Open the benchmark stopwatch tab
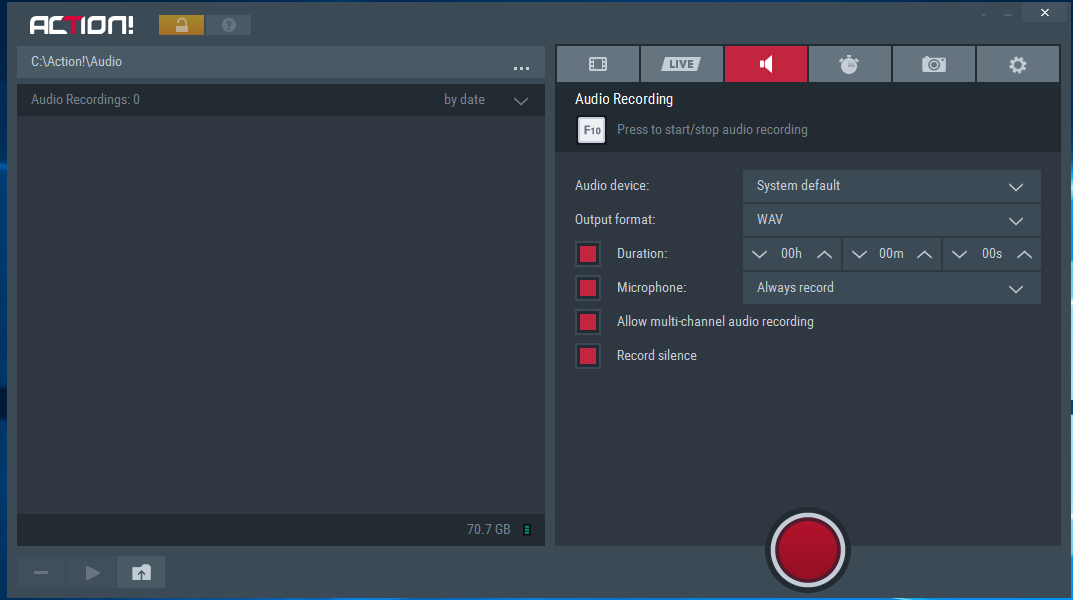The width and height of the screenshot is (1073, 600). [x=849, y=64]
